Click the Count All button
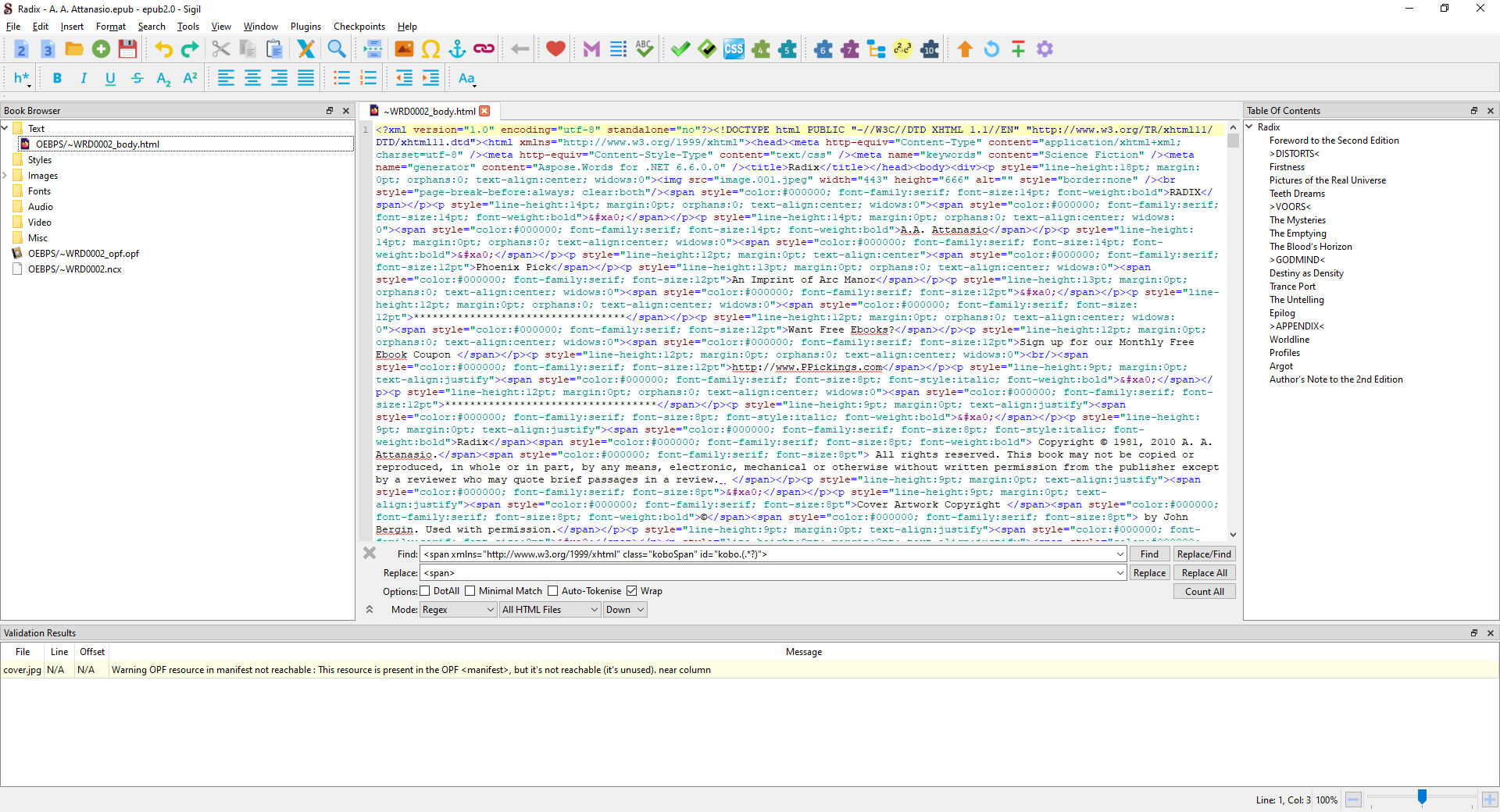The height and width of the screenshot is (812, 1500). coord(1204,592)
